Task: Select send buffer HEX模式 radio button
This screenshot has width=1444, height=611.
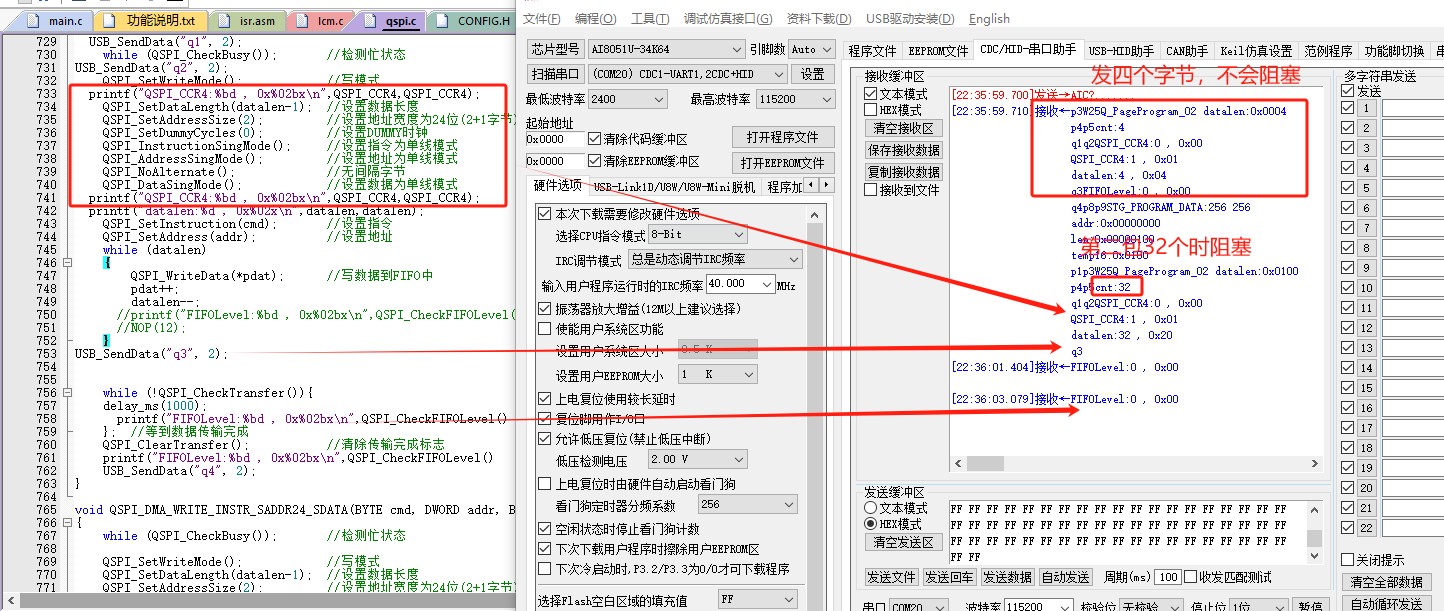Action: pyautogui.click(x=871, y=524)
